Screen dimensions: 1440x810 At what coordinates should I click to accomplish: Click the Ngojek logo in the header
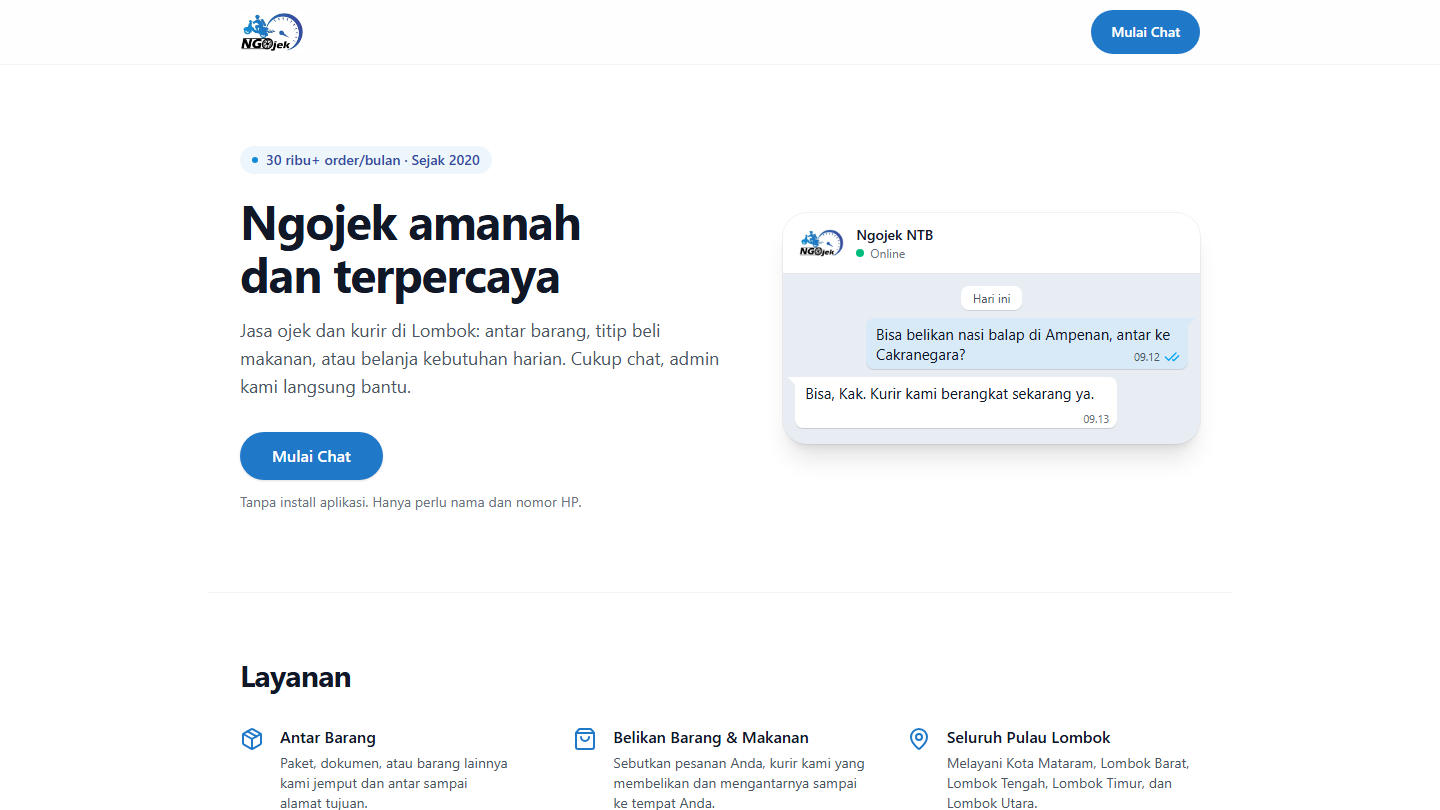click(271, 32)
